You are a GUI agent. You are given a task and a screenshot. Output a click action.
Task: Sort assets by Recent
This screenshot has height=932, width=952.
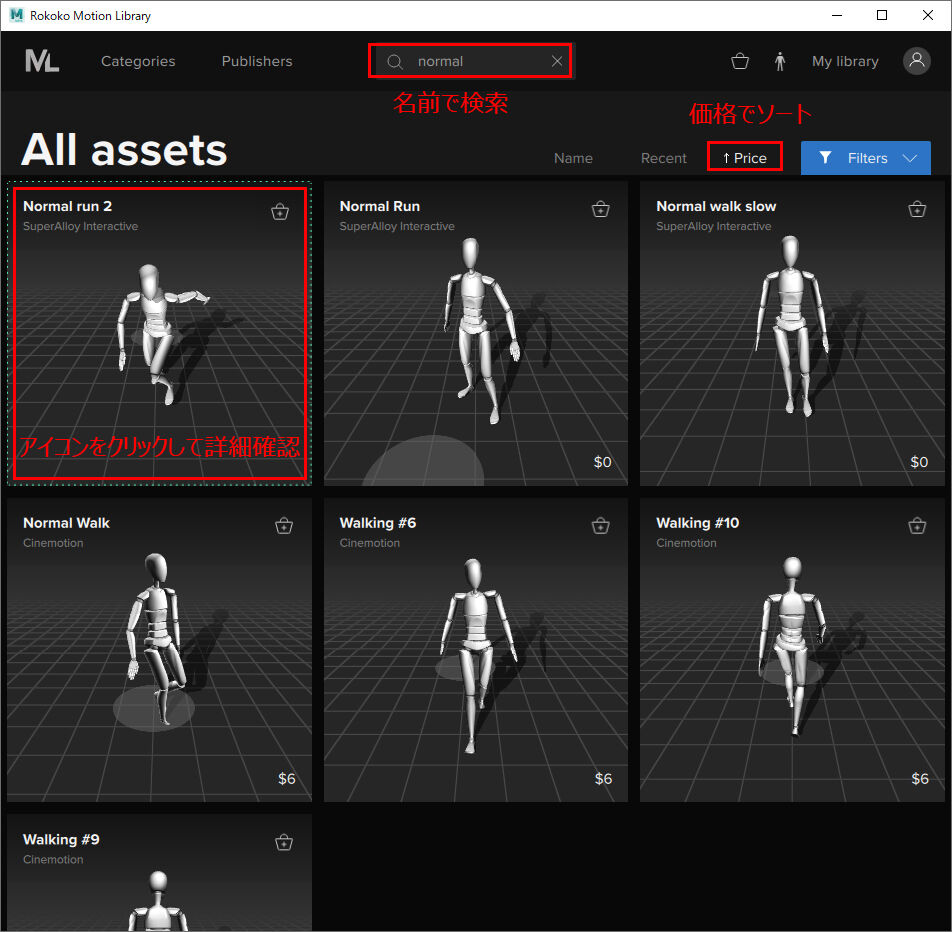[663, 157]
